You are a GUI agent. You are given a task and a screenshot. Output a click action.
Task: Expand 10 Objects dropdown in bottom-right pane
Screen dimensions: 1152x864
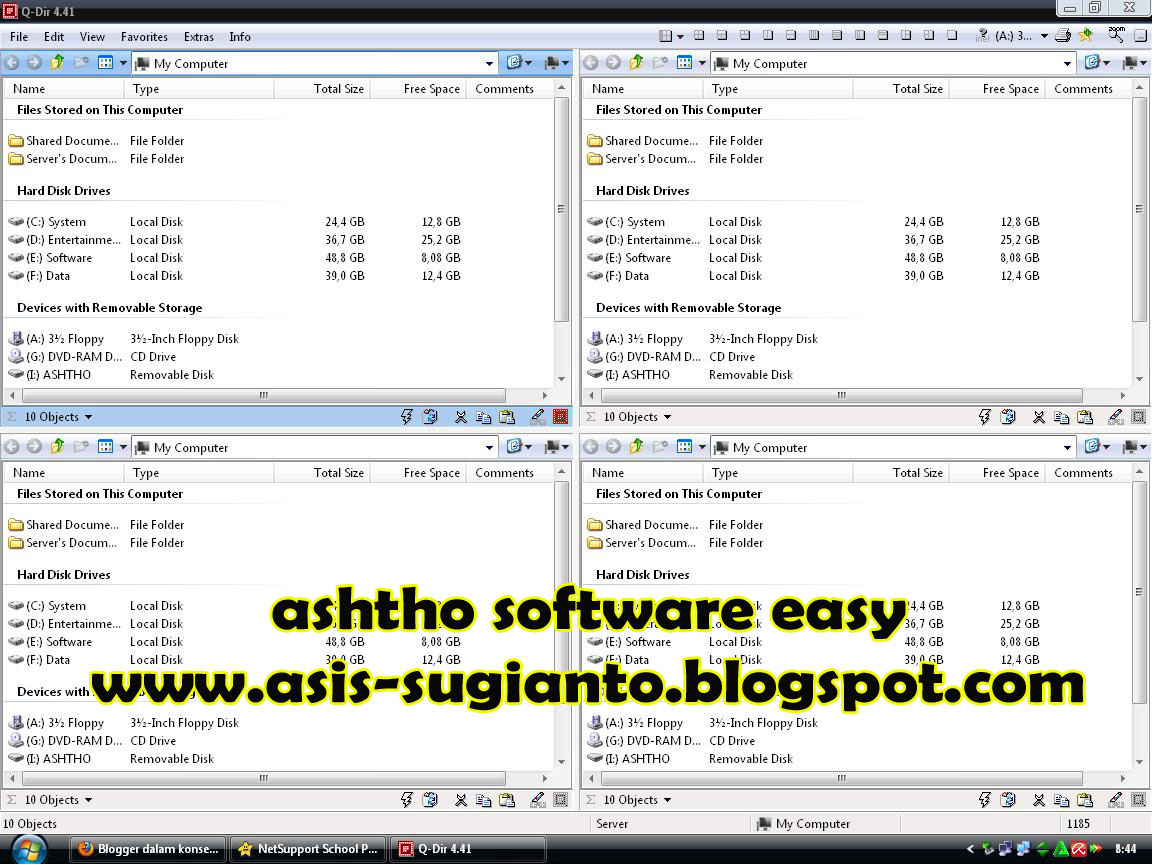(x=667, y=800)
